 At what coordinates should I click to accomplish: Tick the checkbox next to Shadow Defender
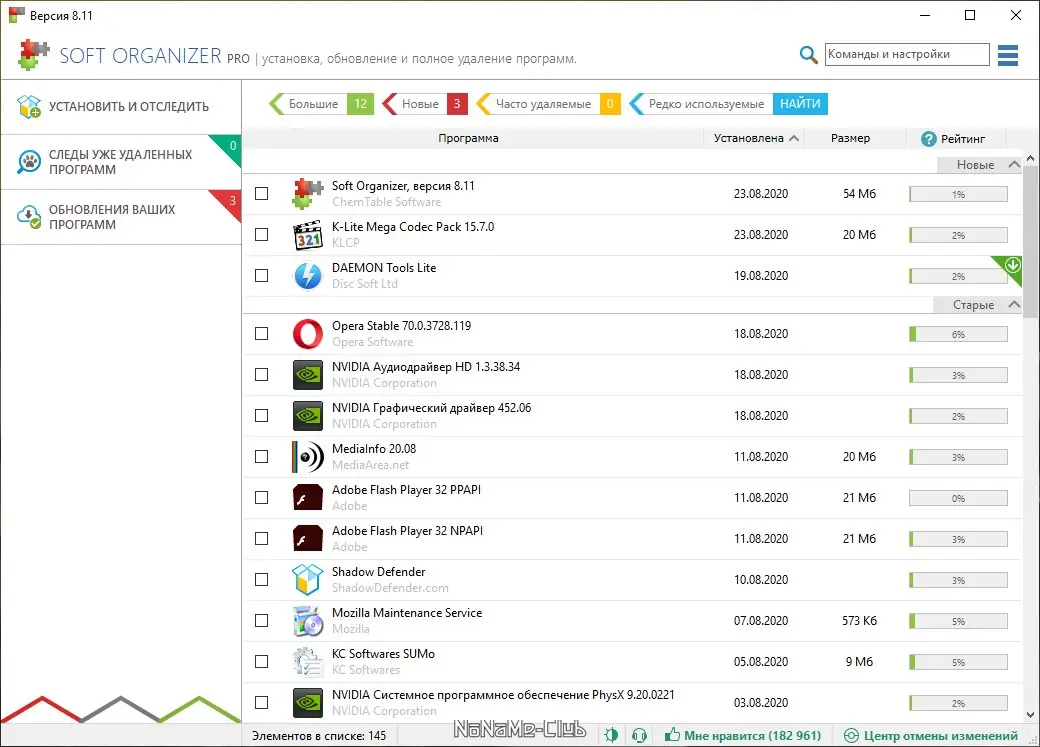point(261,579)
